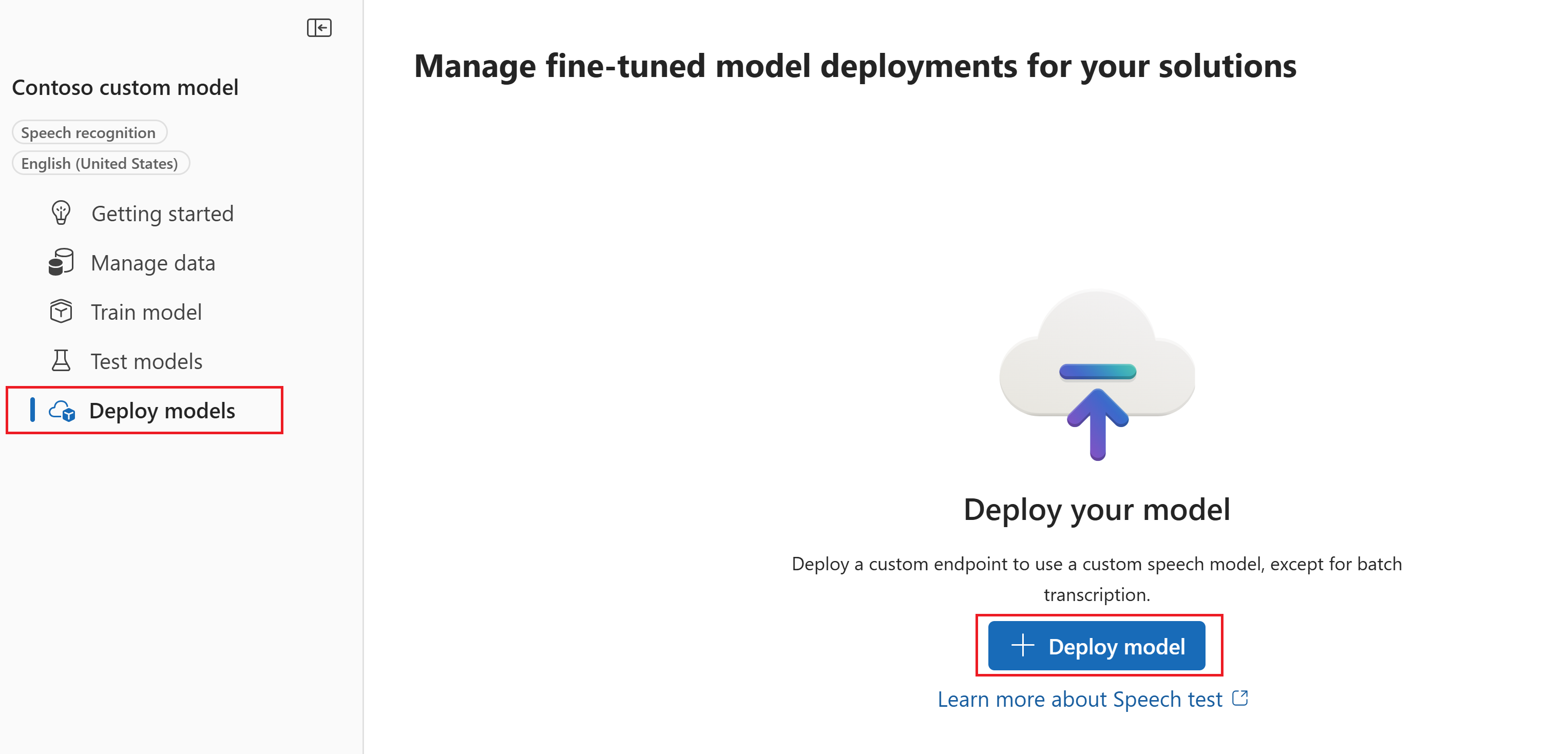Click the Getting started lightbulb icon

(x=61, y=213)
